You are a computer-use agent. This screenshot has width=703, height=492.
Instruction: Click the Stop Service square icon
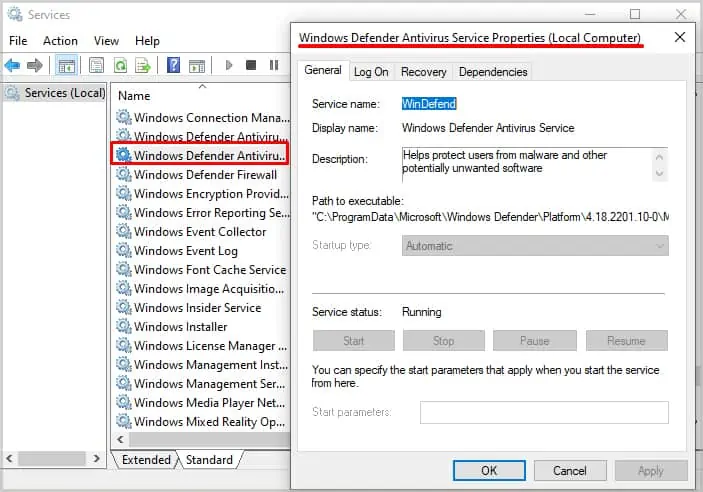pyautogui.click(x=251, y=65)
